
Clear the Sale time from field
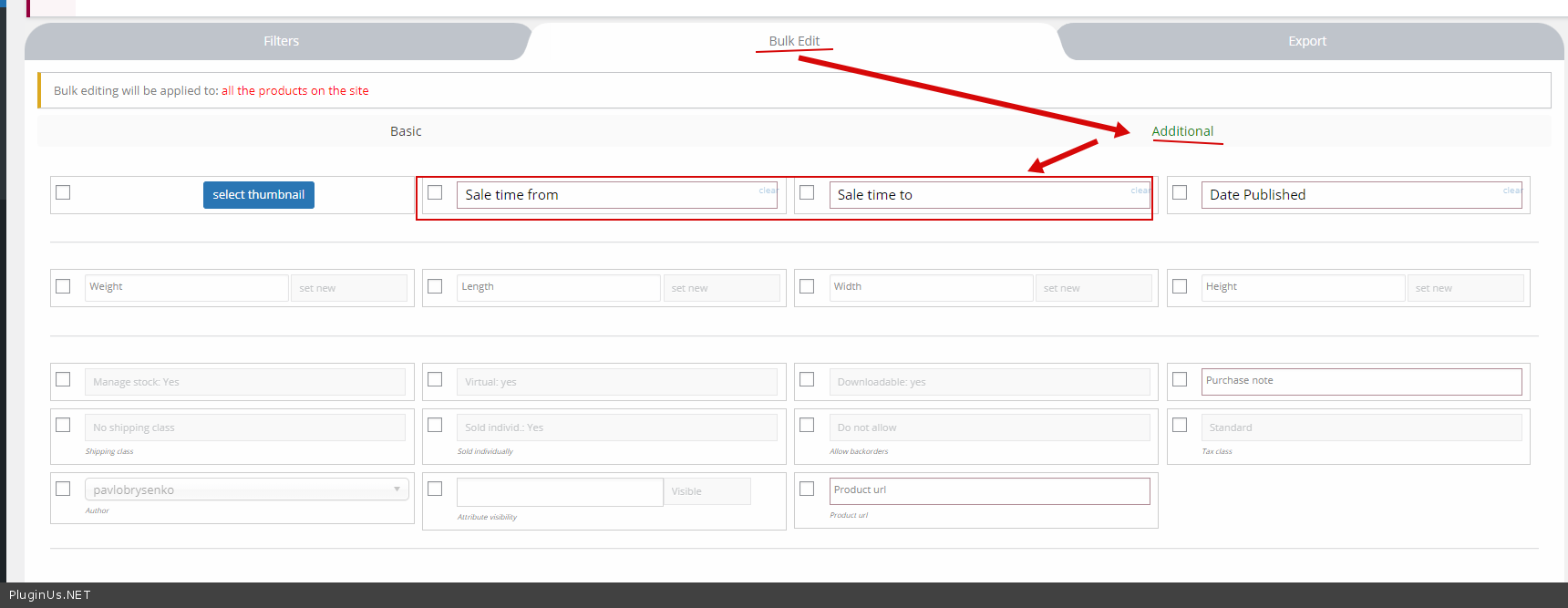(x=768, y=191)
